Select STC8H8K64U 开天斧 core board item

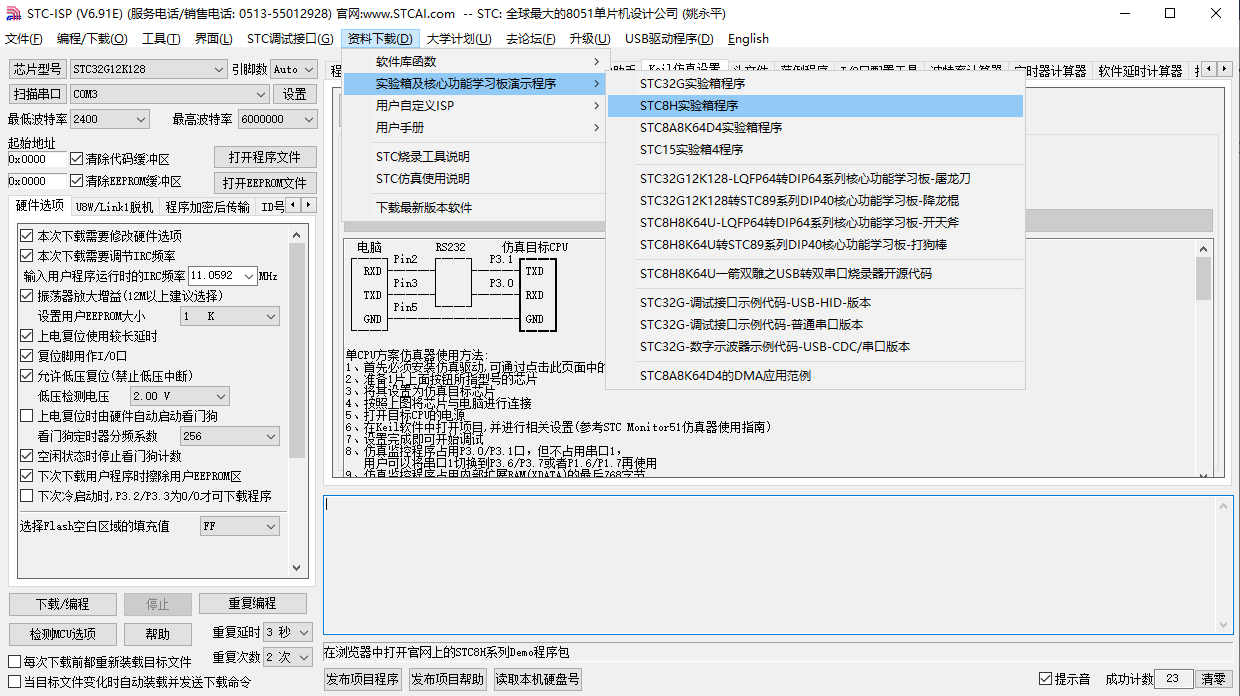click(x=815, y=223)
